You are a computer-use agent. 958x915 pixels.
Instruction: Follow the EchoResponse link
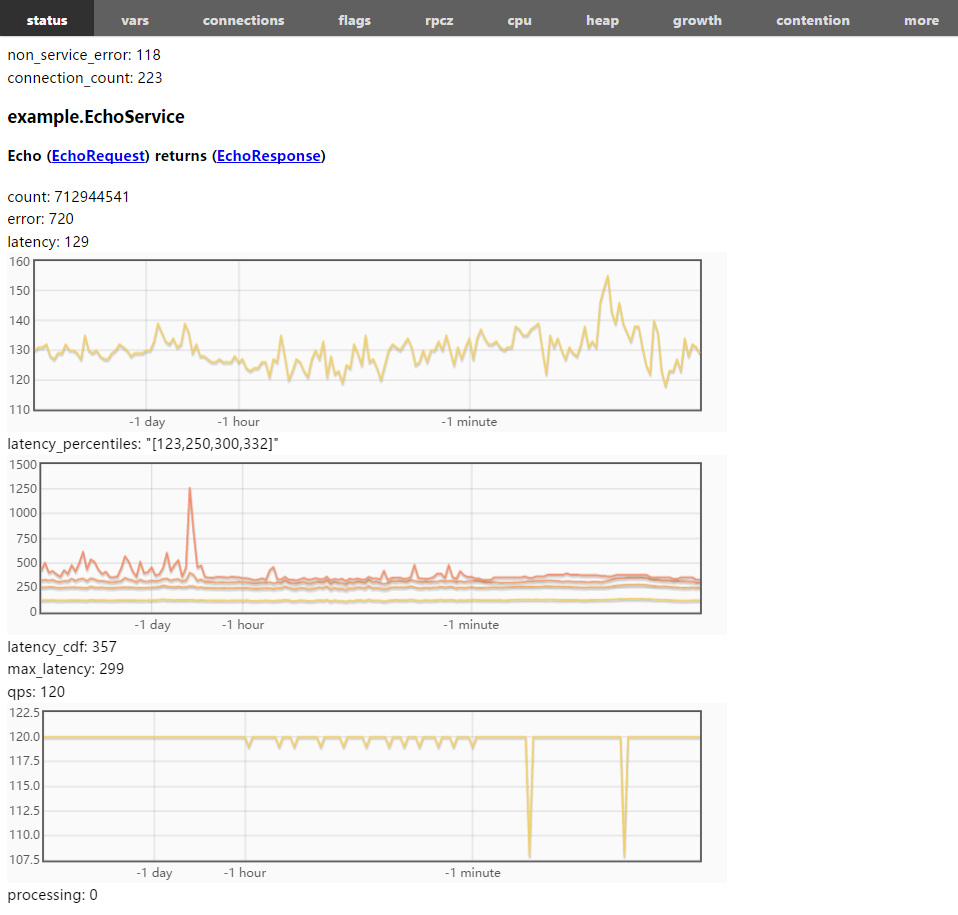pos(268,156)
